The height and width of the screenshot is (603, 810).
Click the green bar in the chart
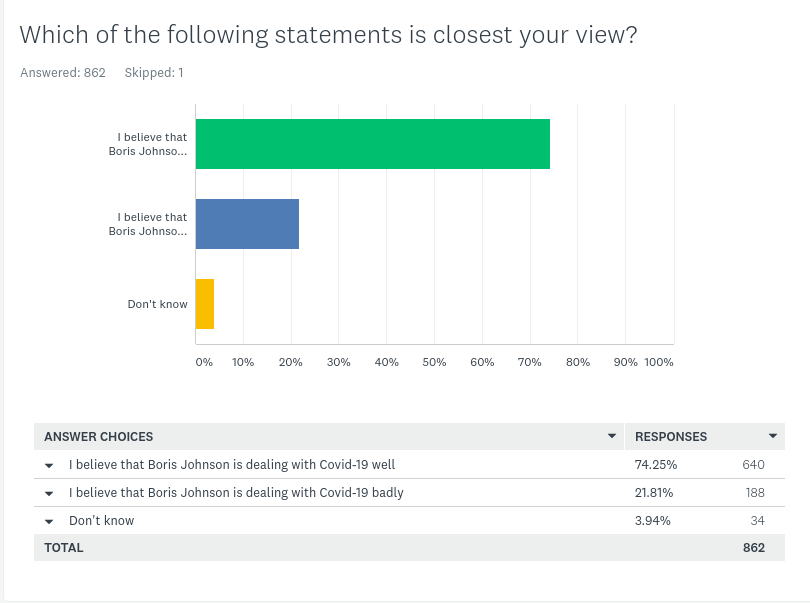(372, 144)
